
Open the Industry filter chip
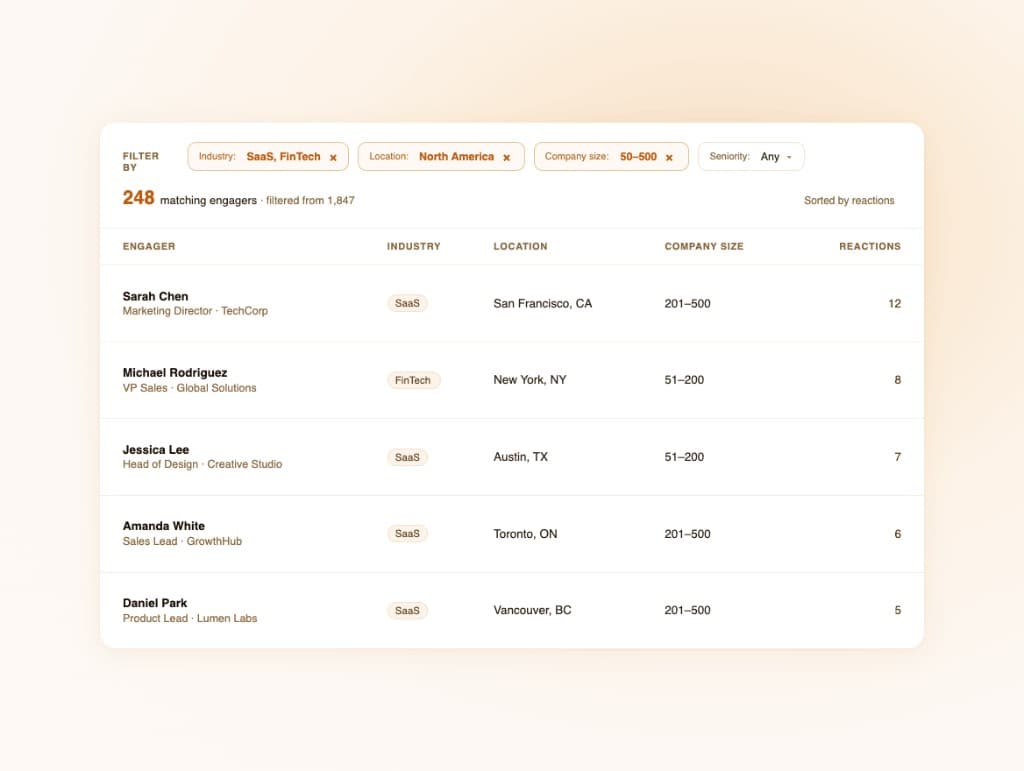click(x=268, y=157)
